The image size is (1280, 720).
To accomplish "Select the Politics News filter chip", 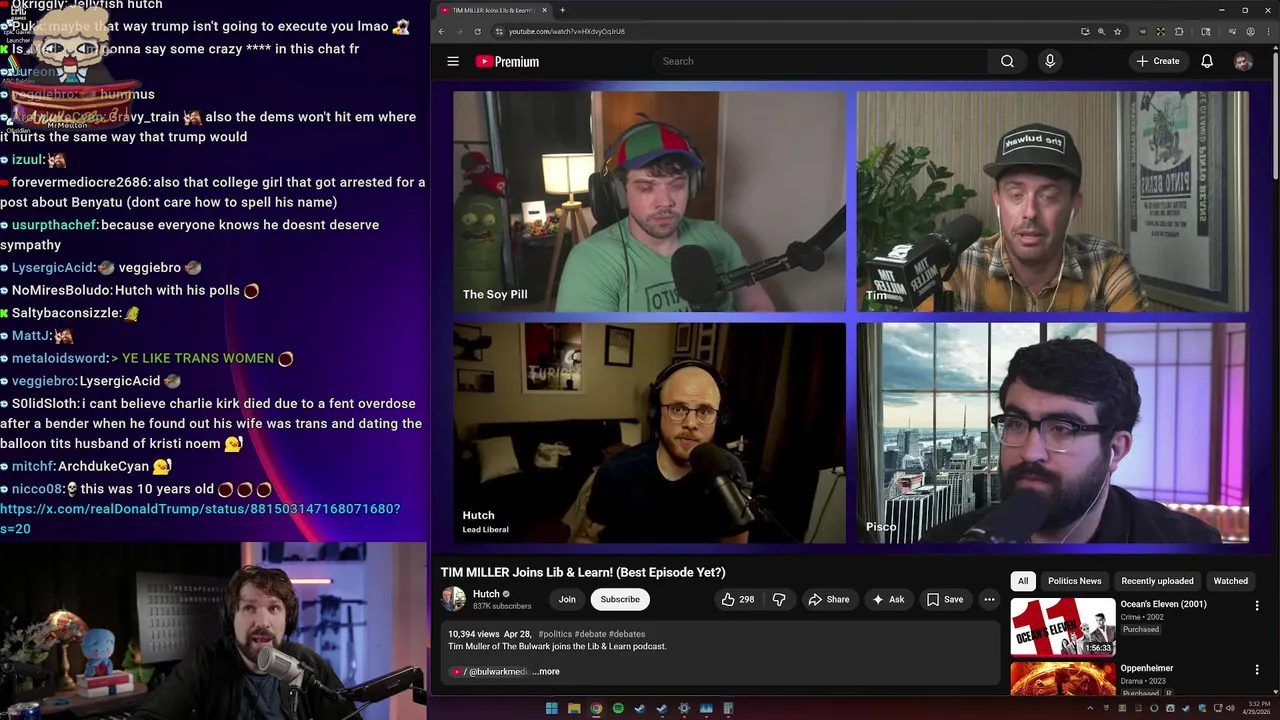I will coord(1074,581).
